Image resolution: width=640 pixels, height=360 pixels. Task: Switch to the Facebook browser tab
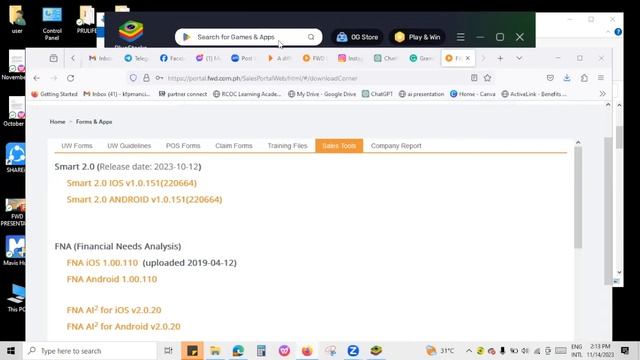[172, 58]
